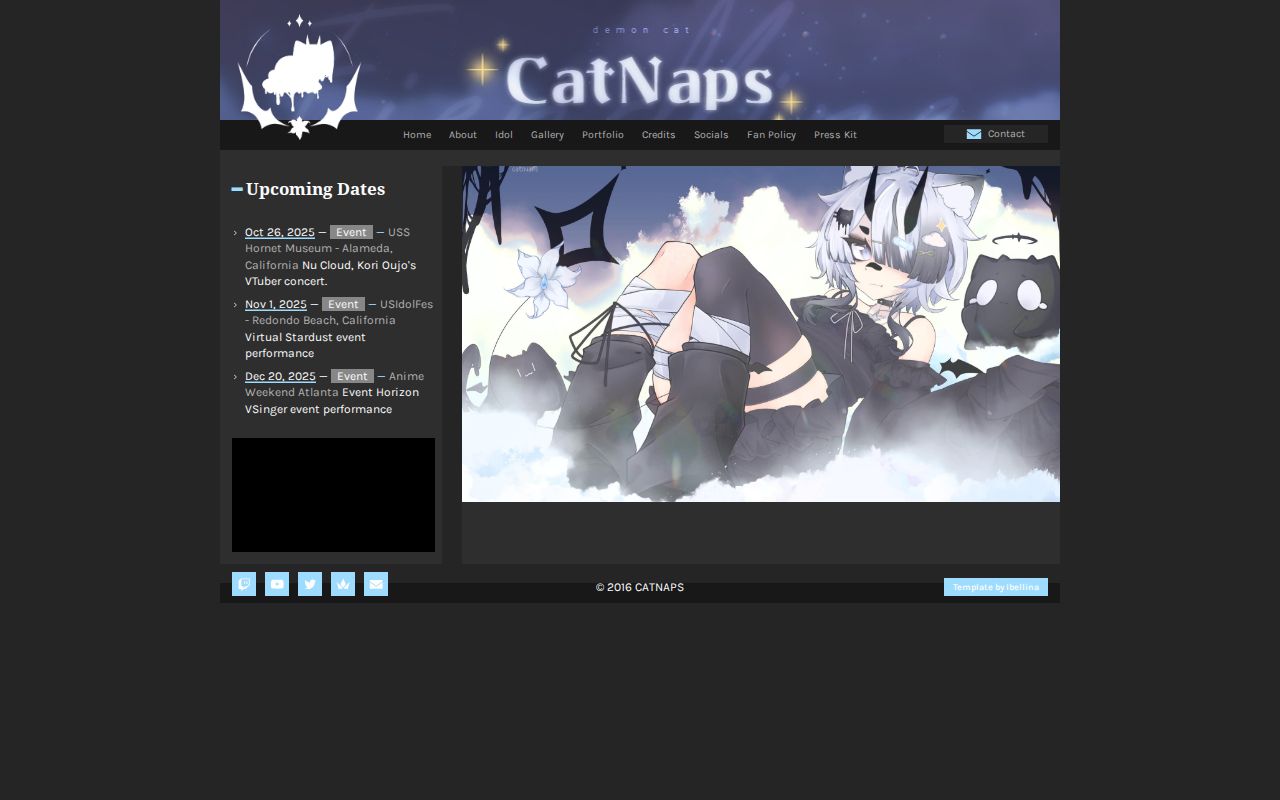Open the Dec 20, 2025 date link

point(280,376)
